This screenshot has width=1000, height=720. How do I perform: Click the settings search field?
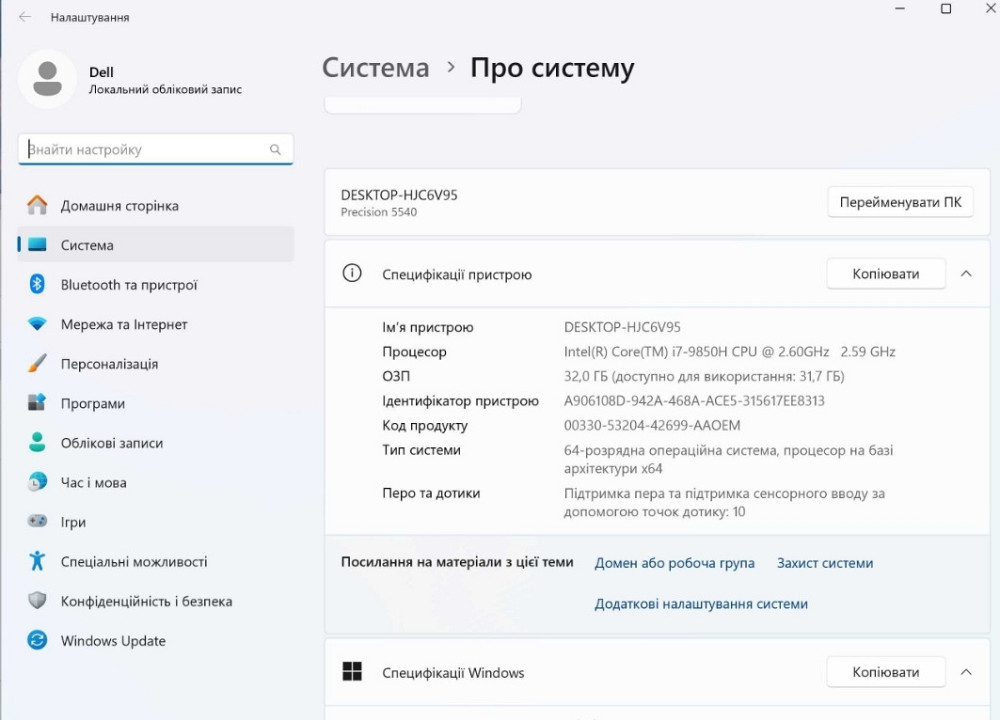pos(150,148)
